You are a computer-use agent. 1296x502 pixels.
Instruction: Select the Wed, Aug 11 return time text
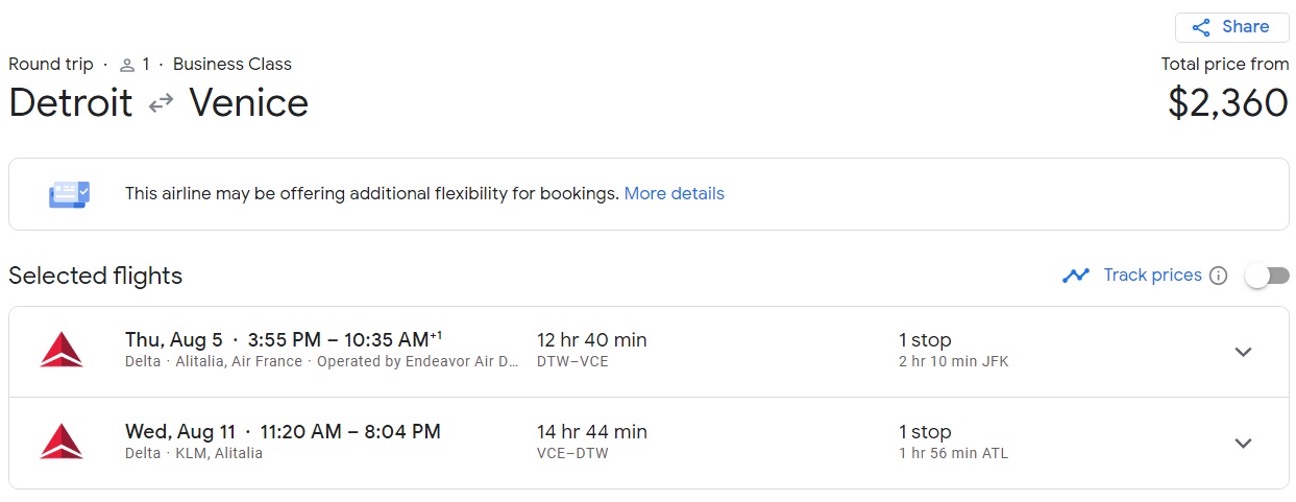pyautogui.click(x=283, y=432)
